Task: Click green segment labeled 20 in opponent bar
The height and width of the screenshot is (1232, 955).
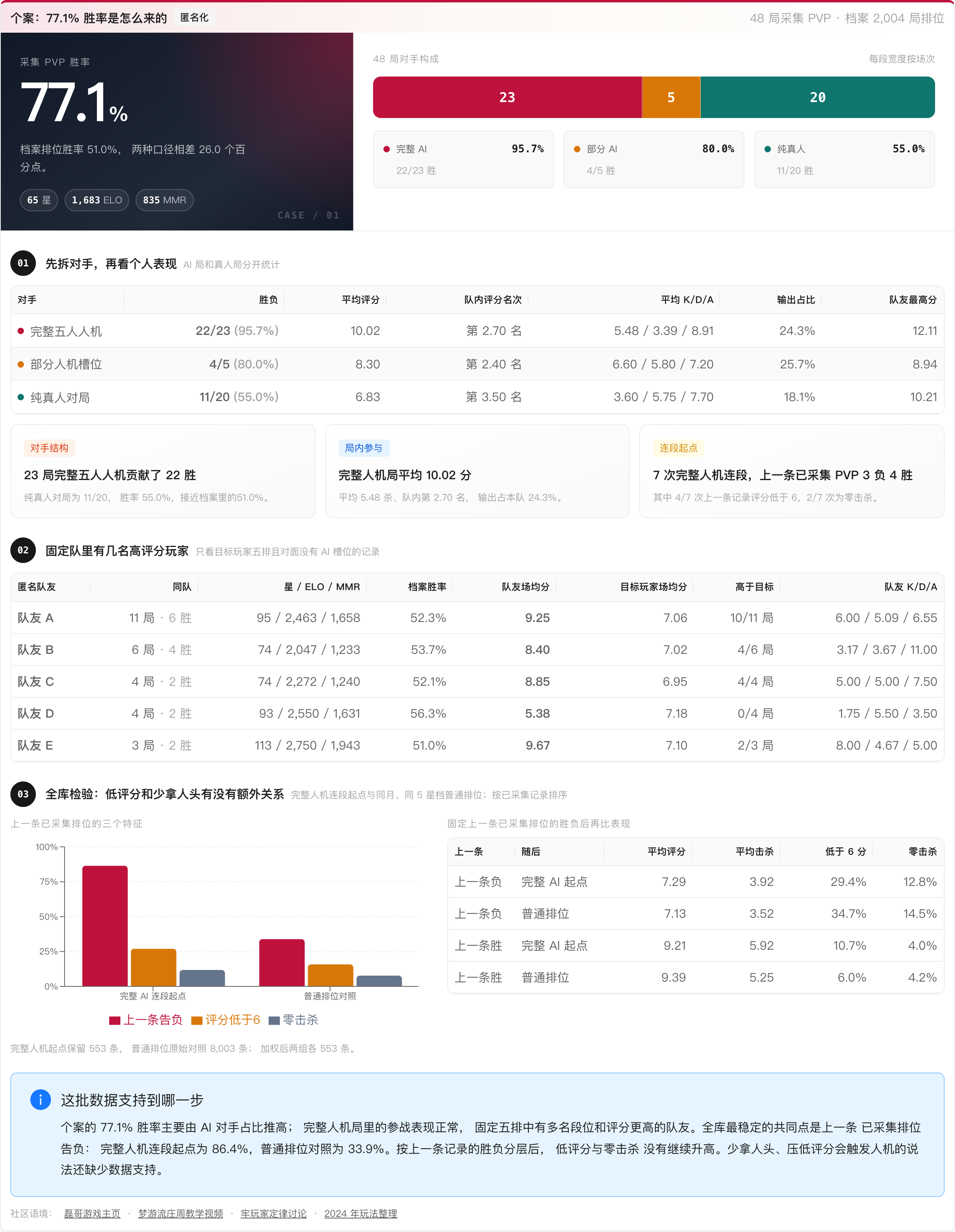Action: point(817,97)
